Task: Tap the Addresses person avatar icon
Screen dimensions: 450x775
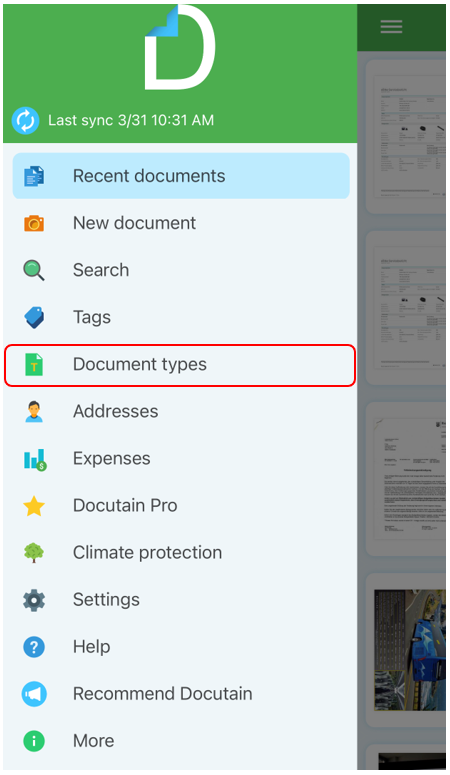Action: [x=34, y=412]
